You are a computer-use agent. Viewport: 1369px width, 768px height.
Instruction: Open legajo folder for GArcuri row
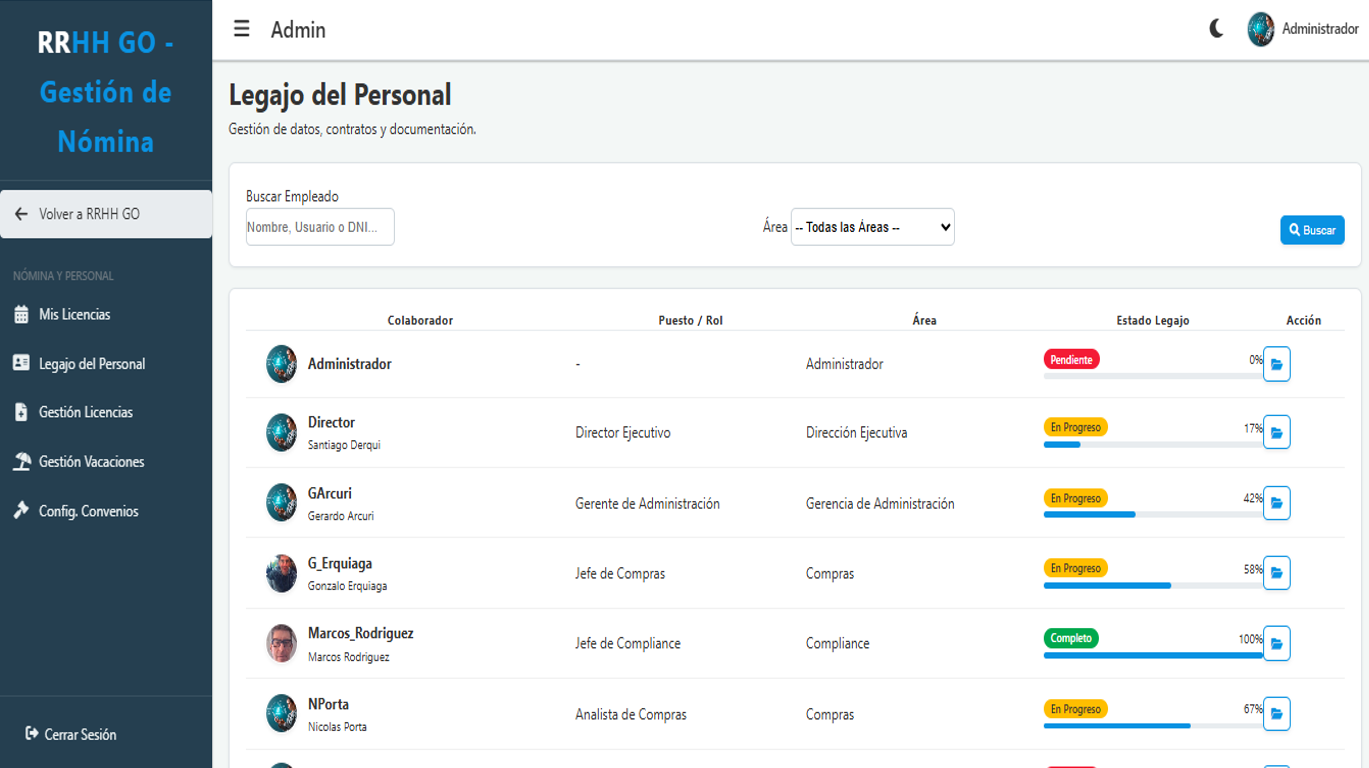point(1276,503)
